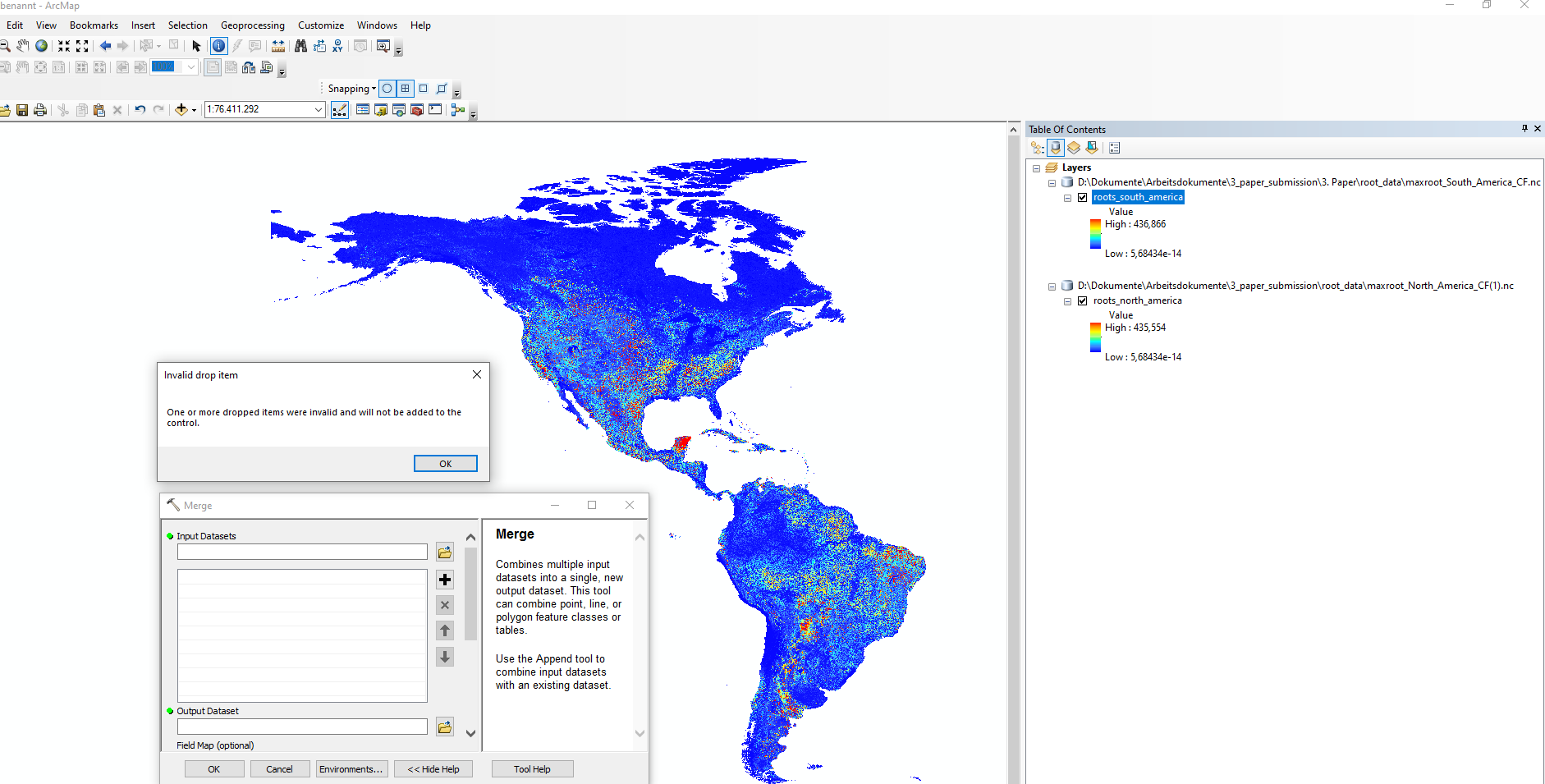Screen dimensions: 1545x784
Task: Uncheck the roots_north_america layer visibility
Action: 1083,300
